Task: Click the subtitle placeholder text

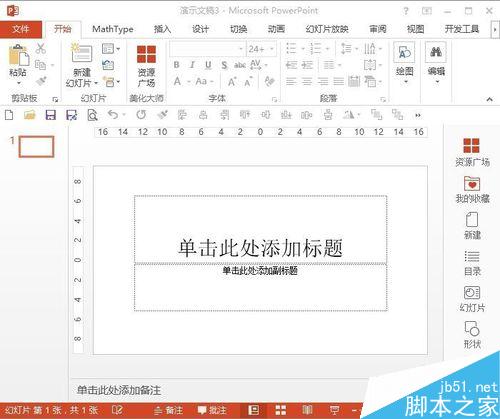Action: click(x=260, y=270)
